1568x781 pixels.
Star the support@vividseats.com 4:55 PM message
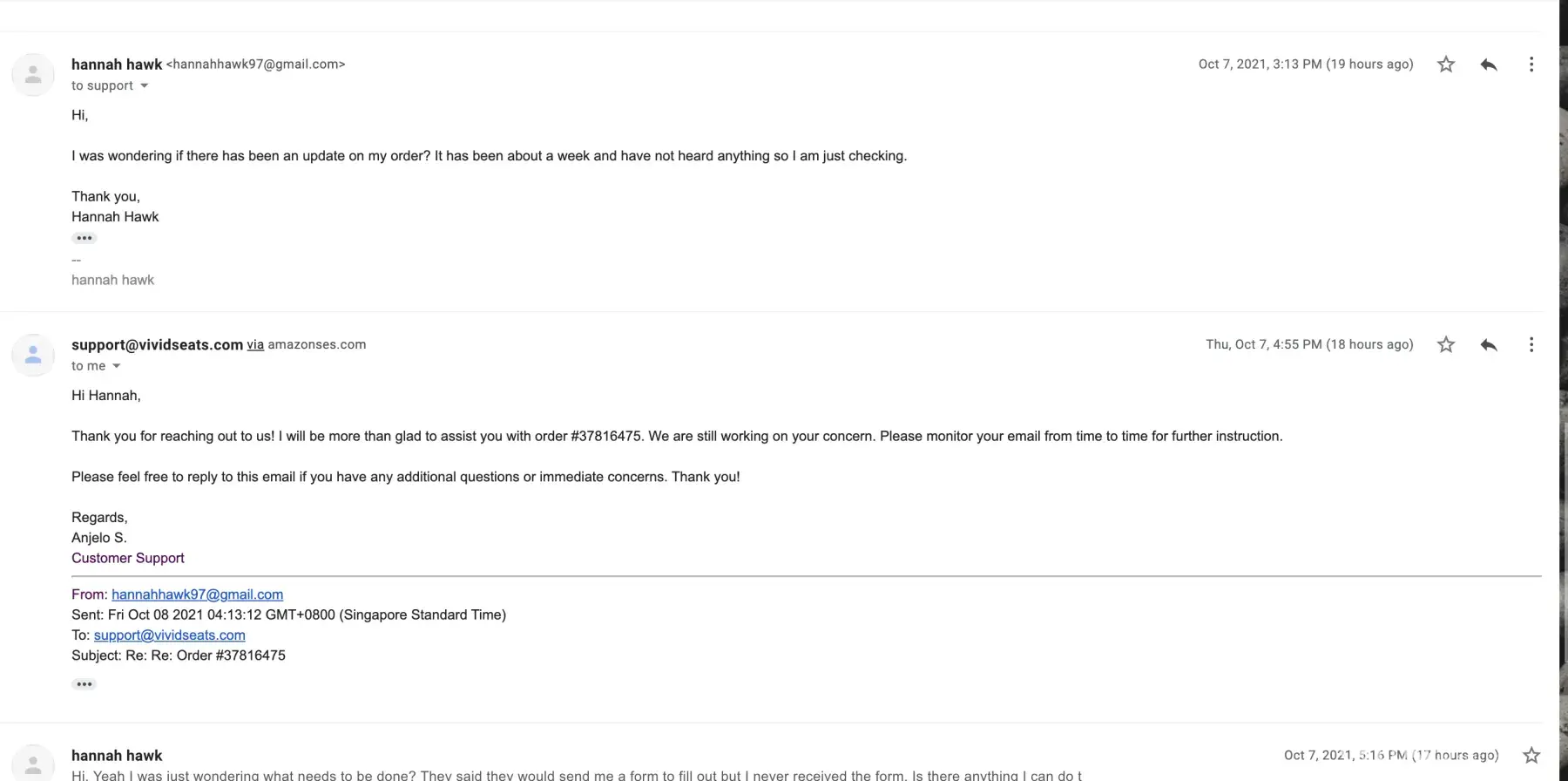1446,345
